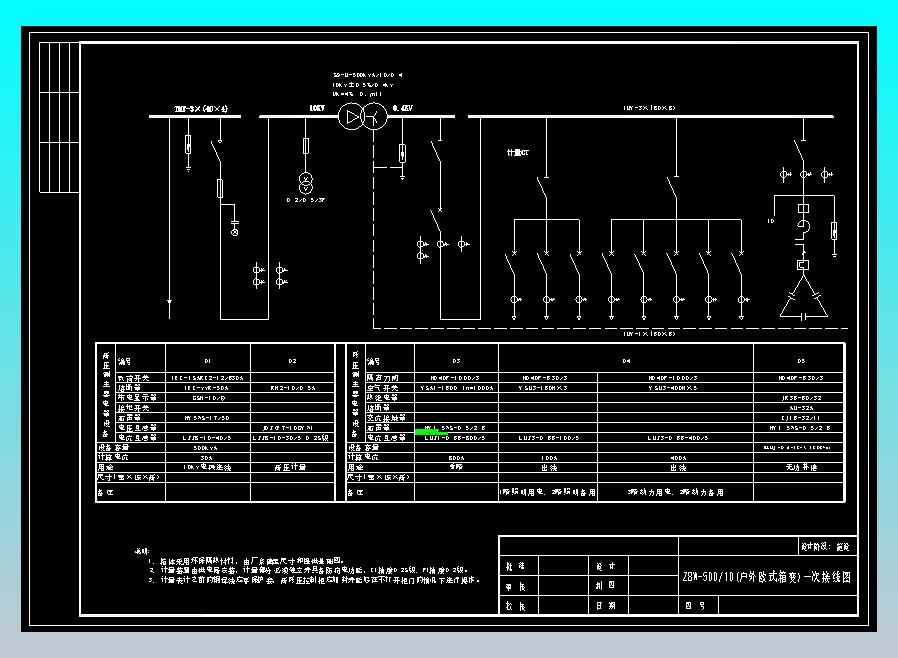Select the HD40F-1000/3 cell in column D3
The image size is (898, 658).
click(456, 378)
